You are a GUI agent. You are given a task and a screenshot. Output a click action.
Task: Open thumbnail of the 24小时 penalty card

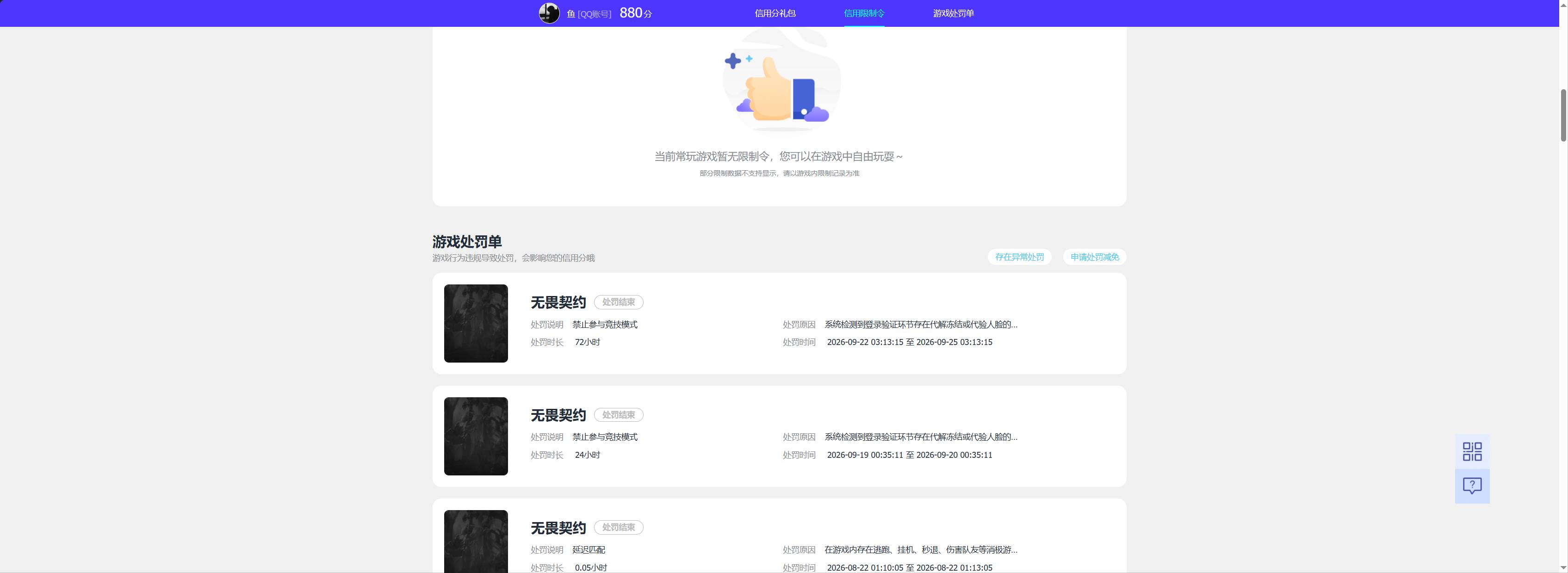[x=476, y=436]
